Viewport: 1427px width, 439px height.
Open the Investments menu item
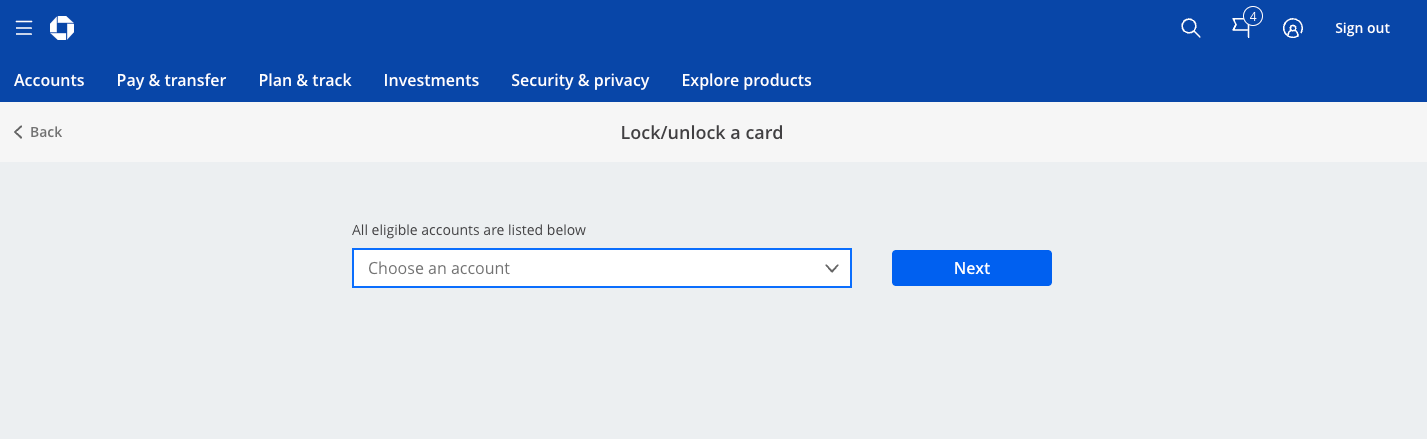pyautogui.click(x=431, y=80)
